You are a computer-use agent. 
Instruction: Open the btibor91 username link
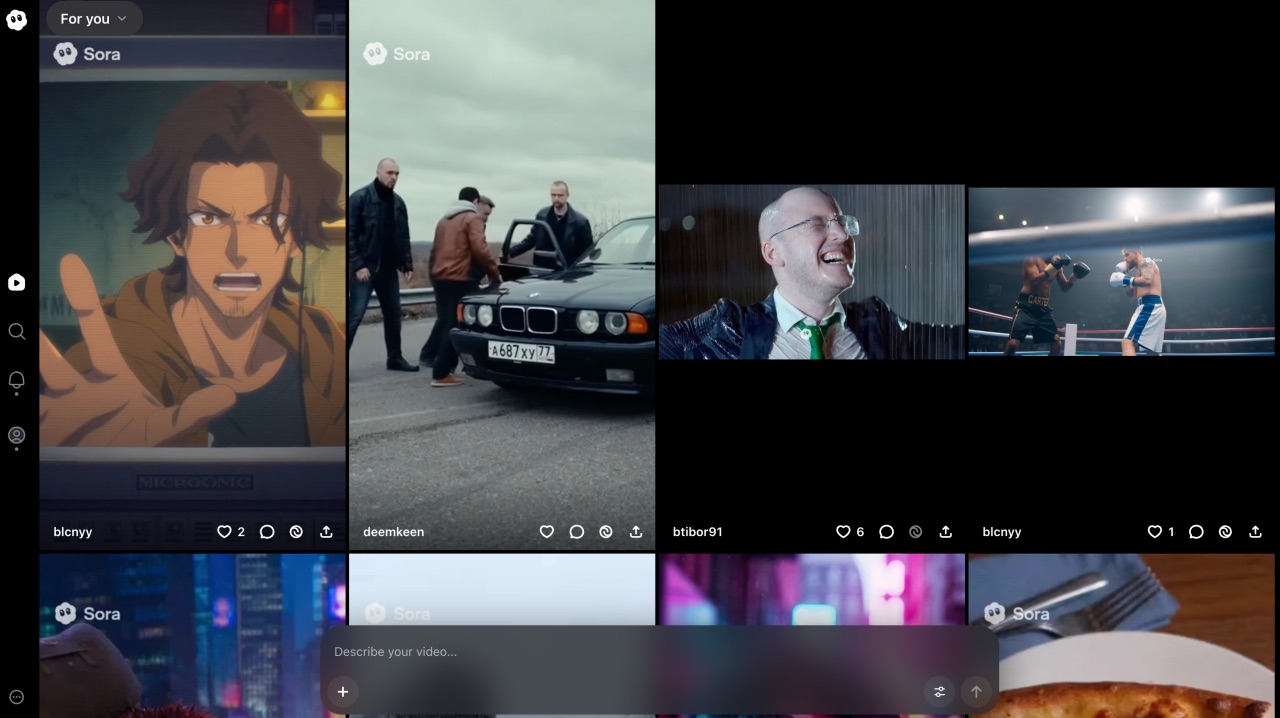(697, 532)
